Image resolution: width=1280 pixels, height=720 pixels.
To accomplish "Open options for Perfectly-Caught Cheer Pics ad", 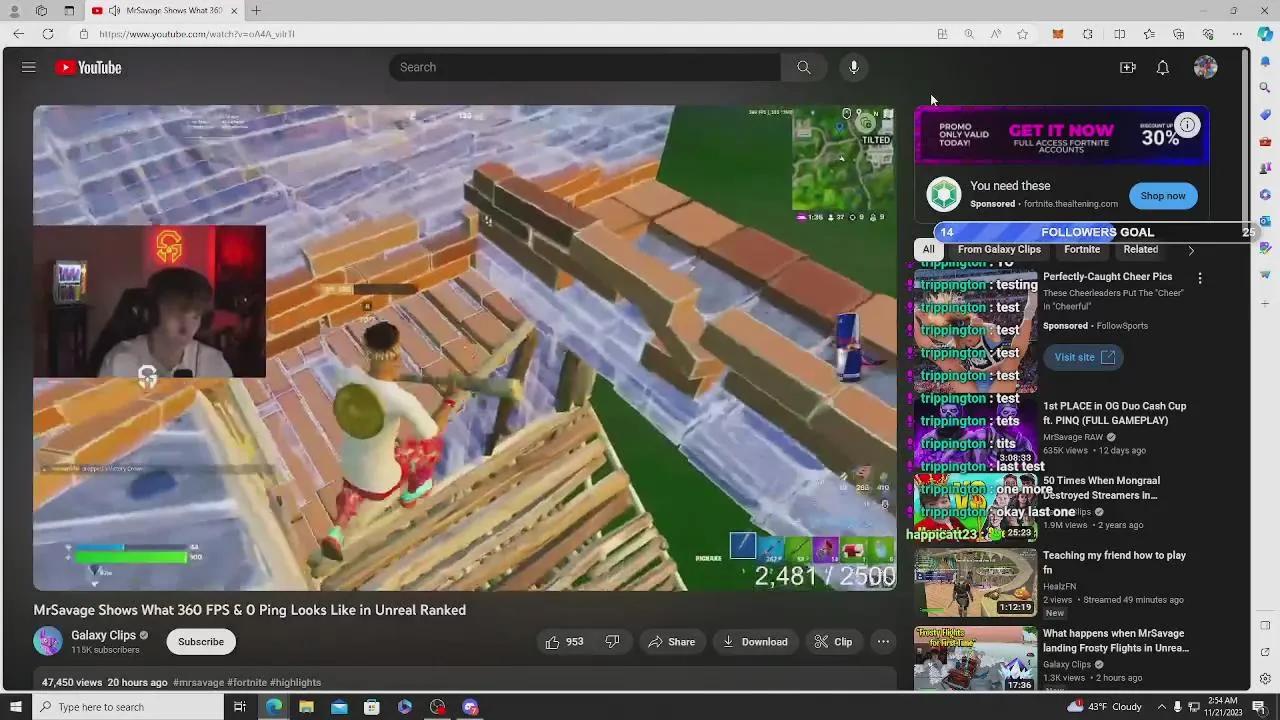I will [x=1200, y=278].
